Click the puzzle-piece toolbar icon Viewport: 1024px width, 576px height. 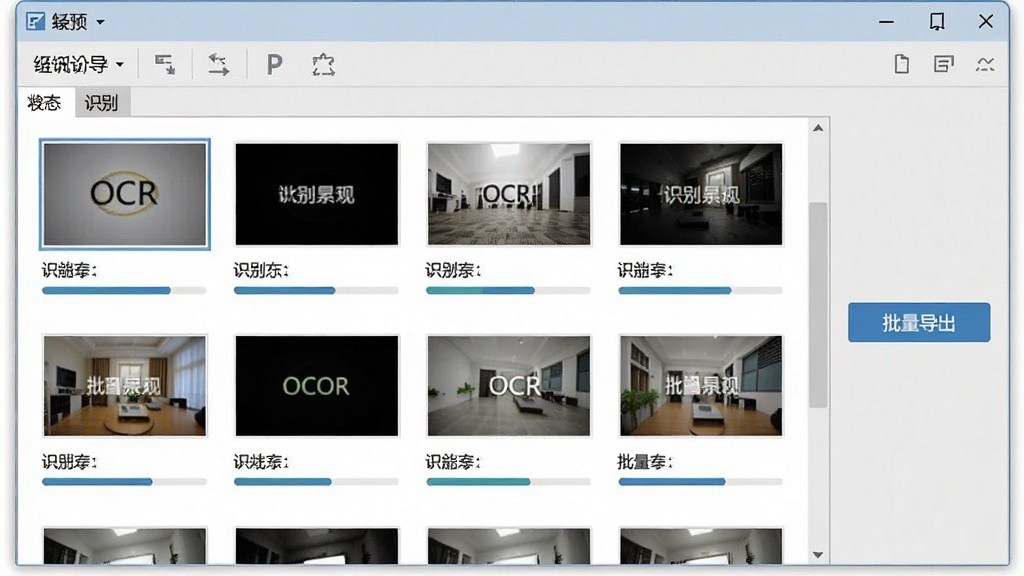(323, 64)
